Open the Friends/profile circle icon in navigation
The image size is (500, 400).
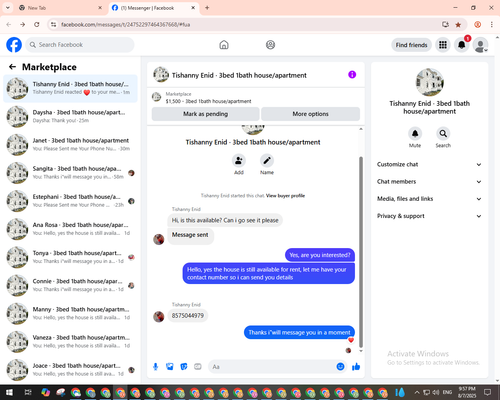coord(270,45)
